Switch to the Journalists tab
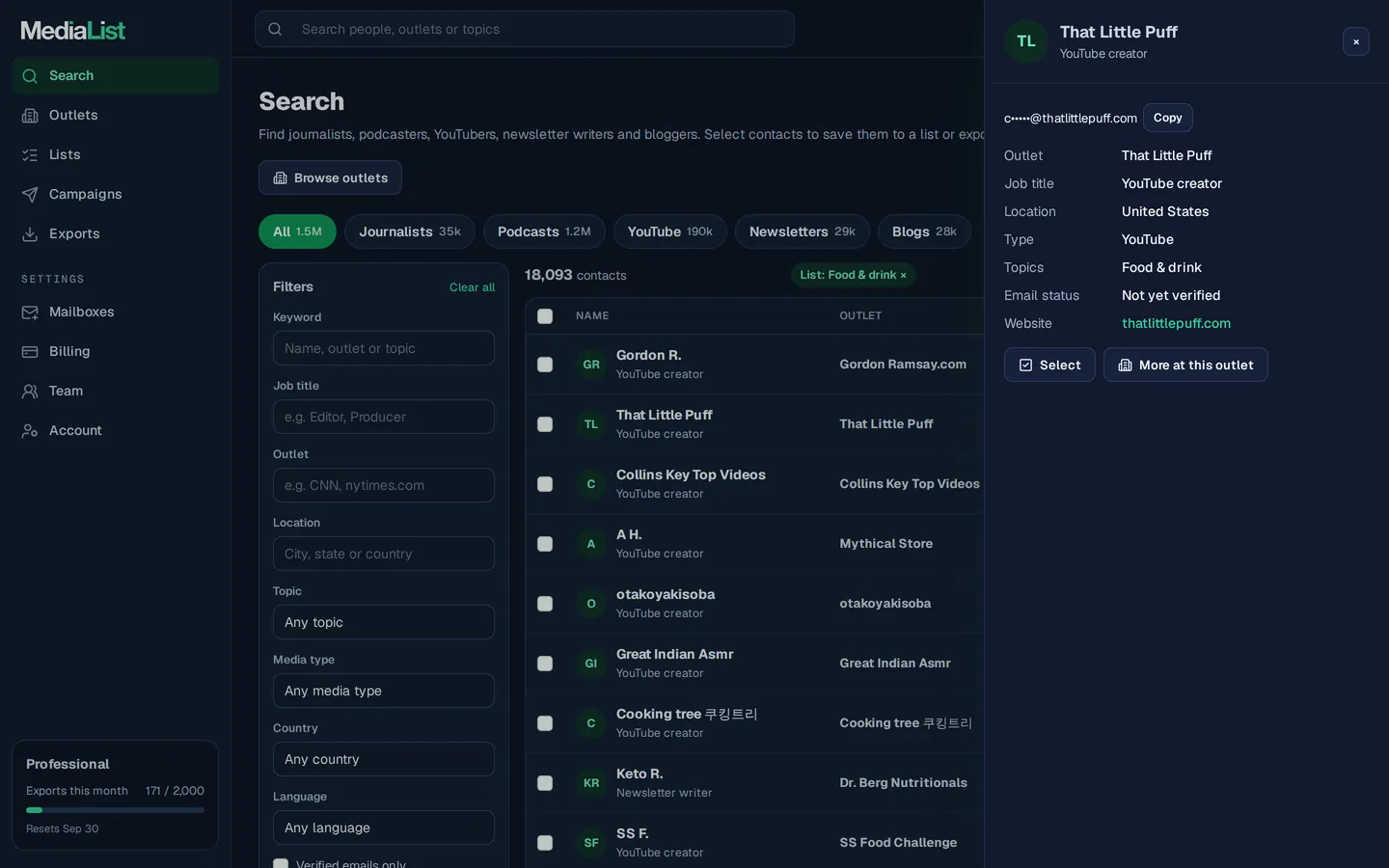The image size is (1389, 868). [x=410, y=231]
